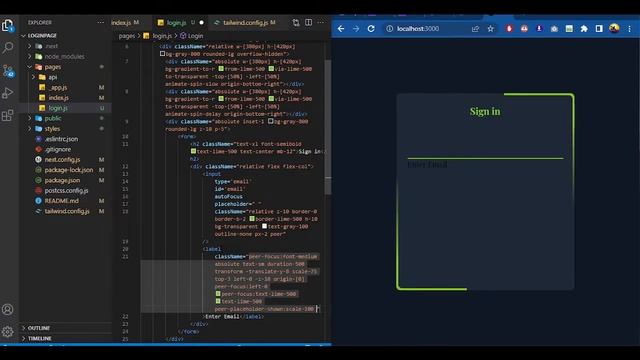640x360 pixels.
Task: Toggle the browser side panel icon
Action: [599, 29]
